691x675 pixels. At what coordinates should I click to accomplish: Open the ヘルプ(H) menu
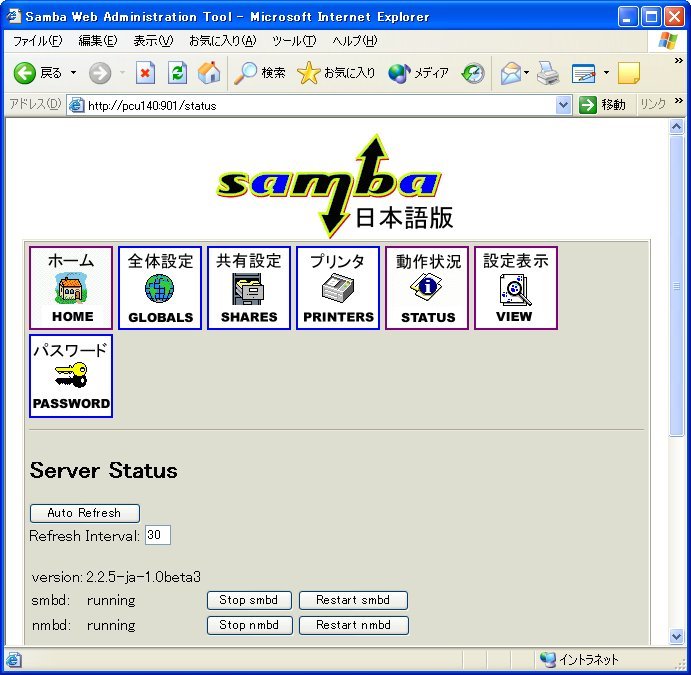[x=355, y=41]
